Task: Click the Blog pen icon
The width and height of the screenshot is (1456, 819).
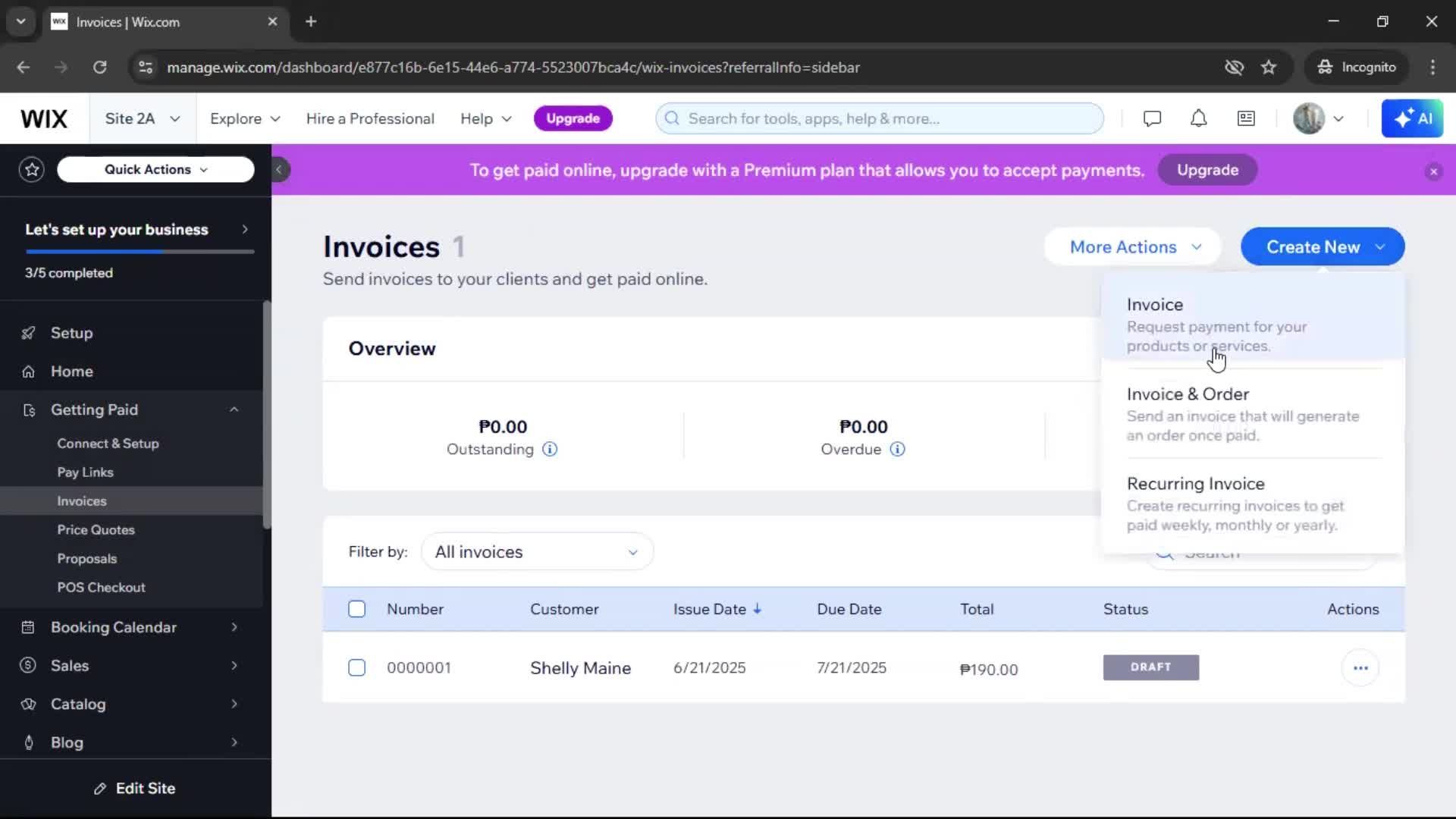Action: [x=29, y=742]
